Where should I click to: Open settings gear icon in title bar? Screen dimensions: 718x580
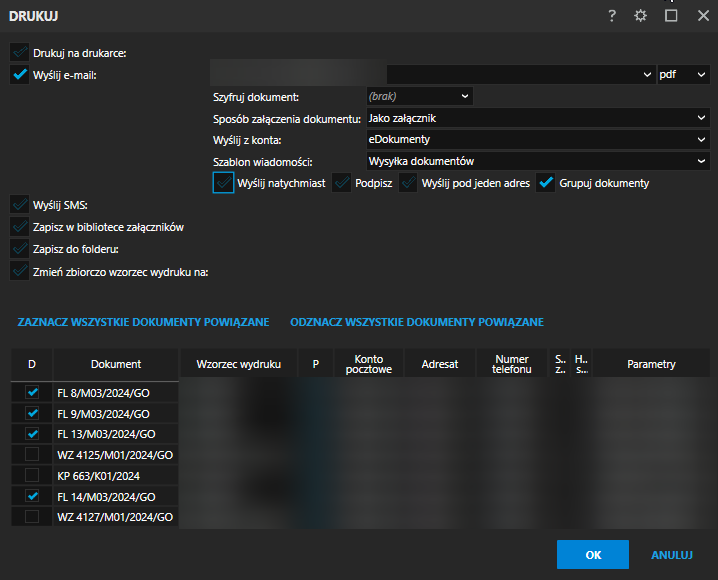pos(641,16)
